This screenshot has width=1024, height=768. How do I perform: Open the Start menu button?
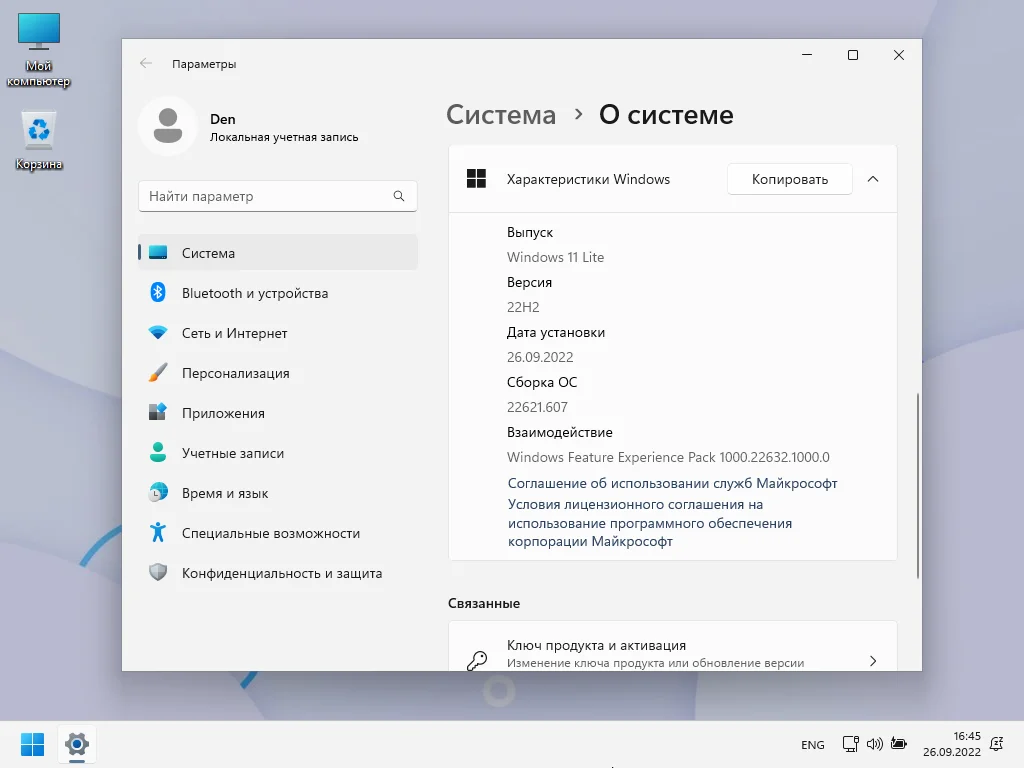coord(32,744)
